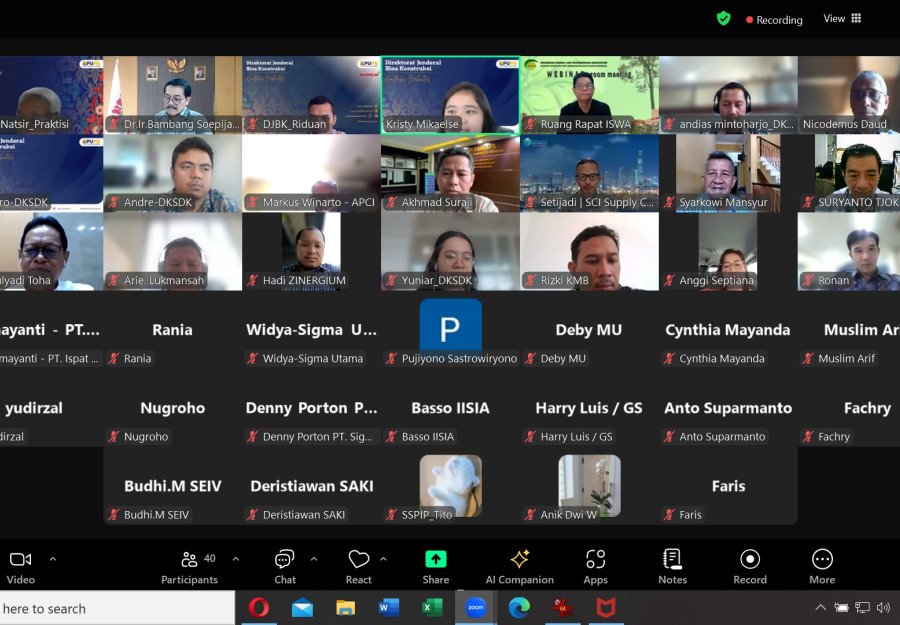Open the Apps icon in toolbar
The image size is (900, 625).
(x=595, y=559)
